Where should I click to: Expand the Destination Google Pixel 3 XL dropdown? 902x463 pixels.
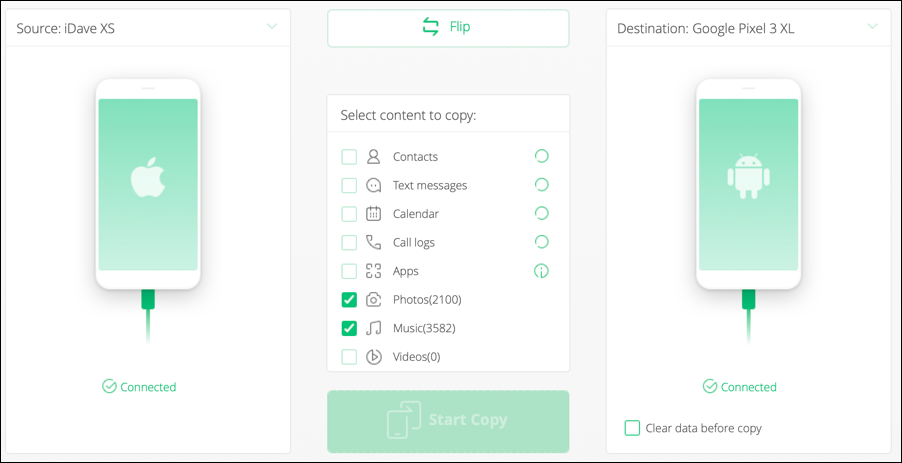coord(873,26)
